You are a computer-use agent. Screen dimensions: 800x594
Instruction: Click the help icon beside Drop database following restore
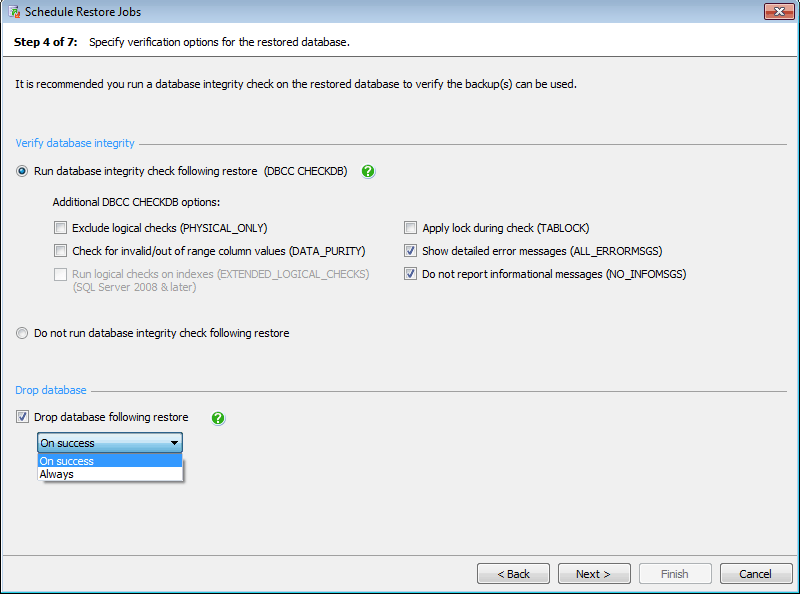pos(218,417)
